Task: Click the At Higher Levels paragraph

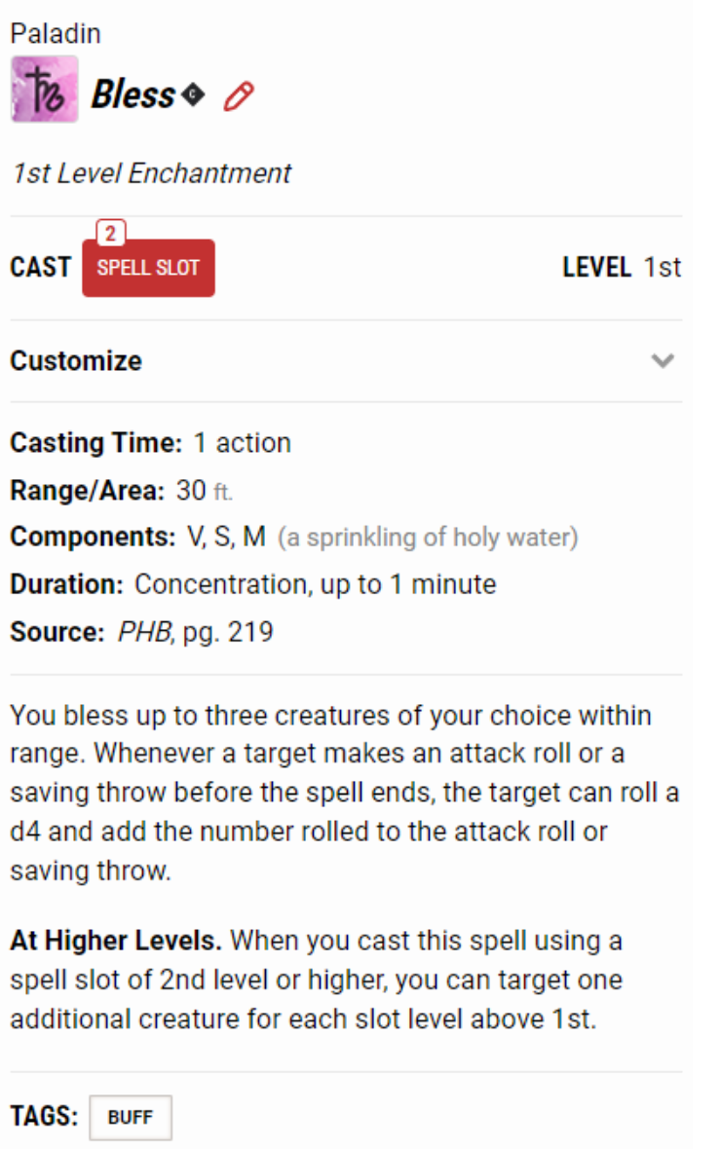Action: pyautogui.click(x=316, y=980)
